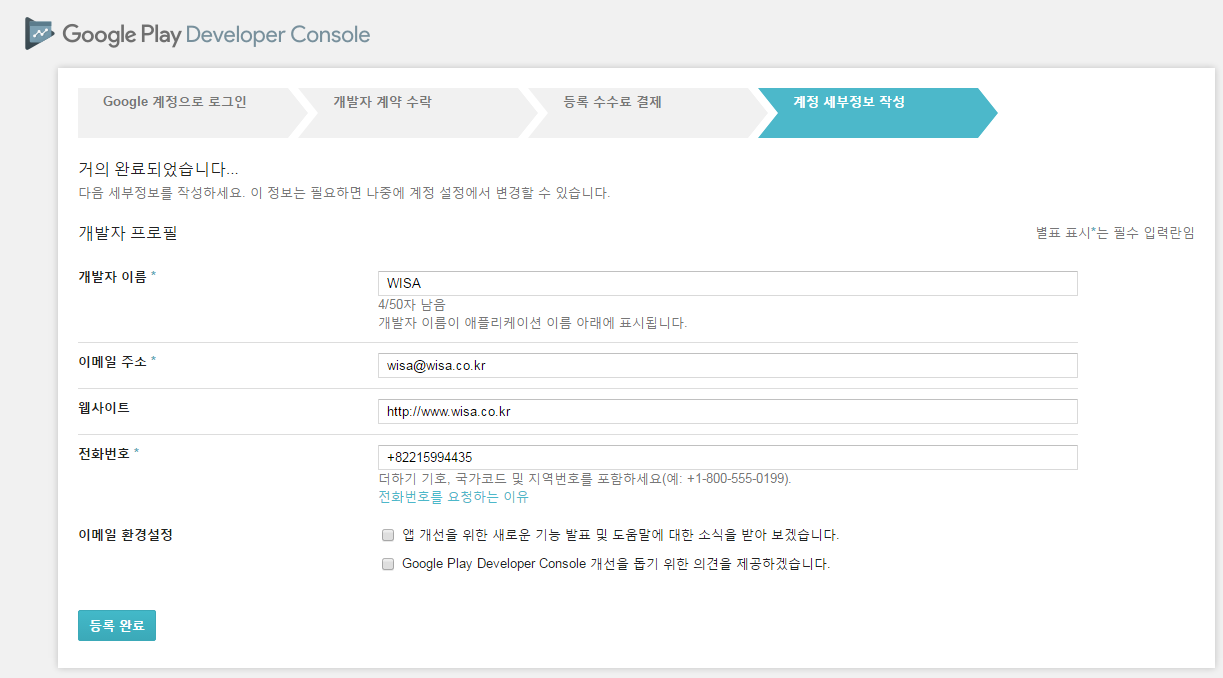This screenshot has height=678, width=1223.
Task: Click the instruction text starting '다음 세부정보를 작성하세요'
Action: point(344,192)
